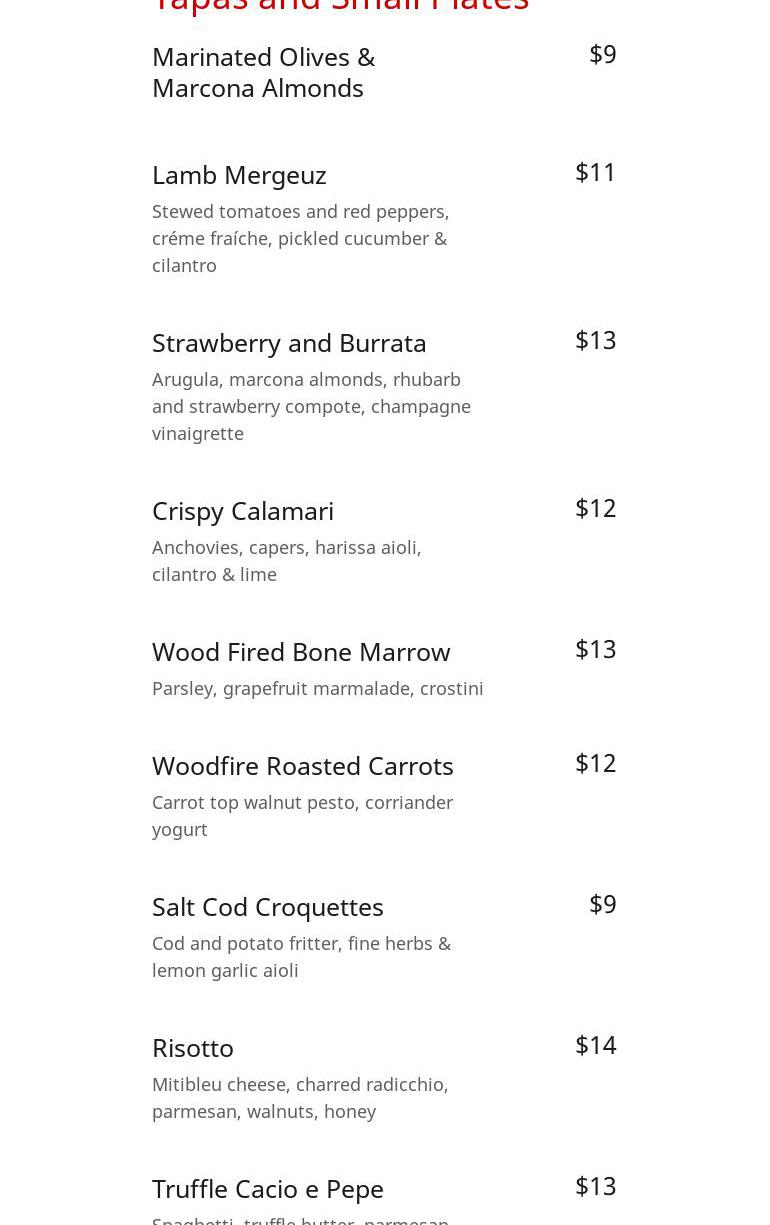This screenshot has width=770, height=1225.
Task: Click the Truffle Cacio e Pepe title
Action: point(268,1189)
